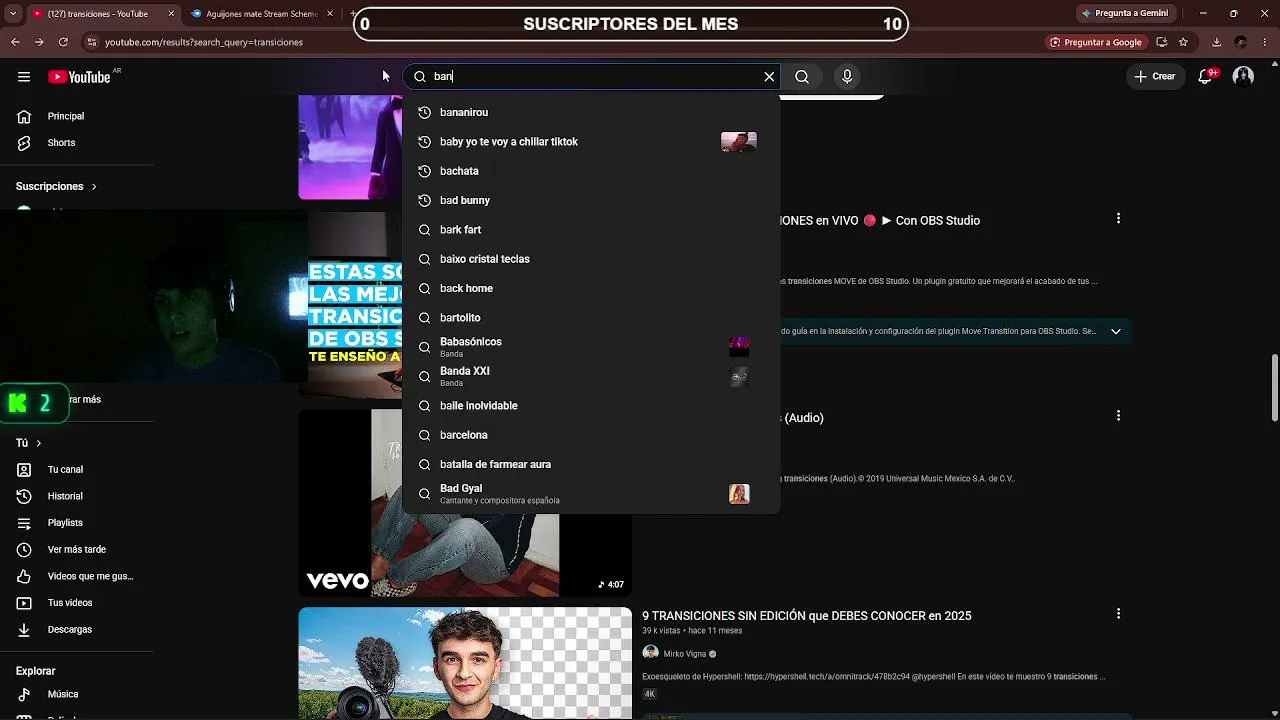Close the 'transiciones - YouTube' tab
Viewport: 1280px width, 720px height.
[x=171, y=14]
